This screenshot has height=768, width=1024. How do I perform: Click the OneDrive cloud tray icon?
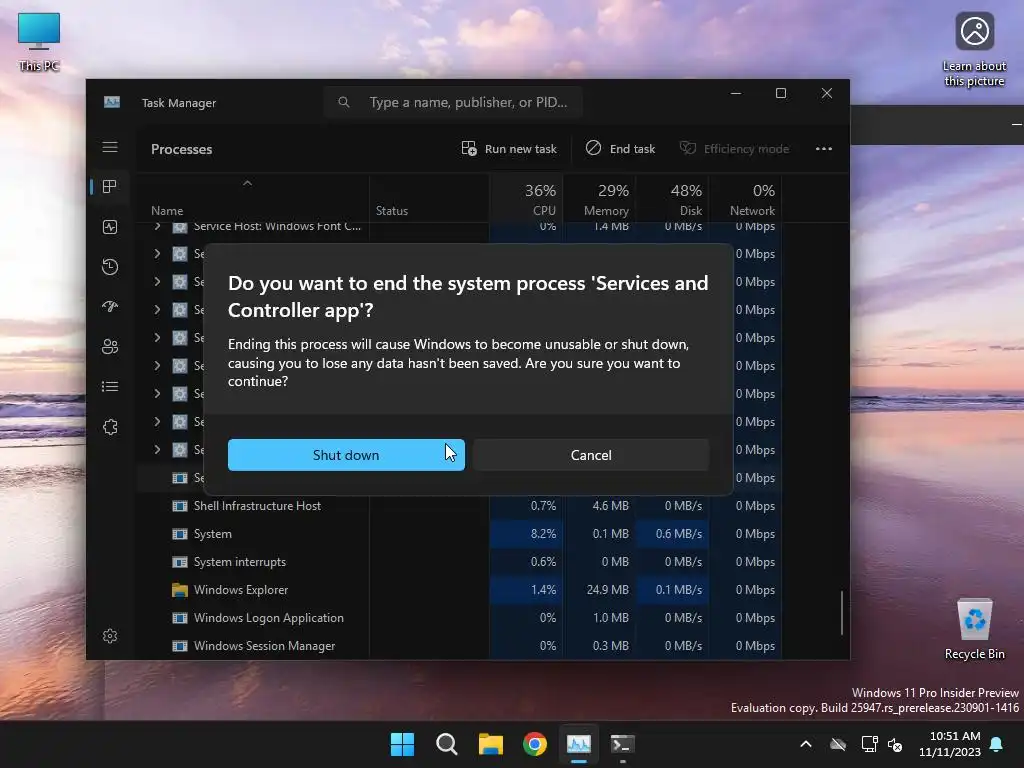click(x=838, y=744)
